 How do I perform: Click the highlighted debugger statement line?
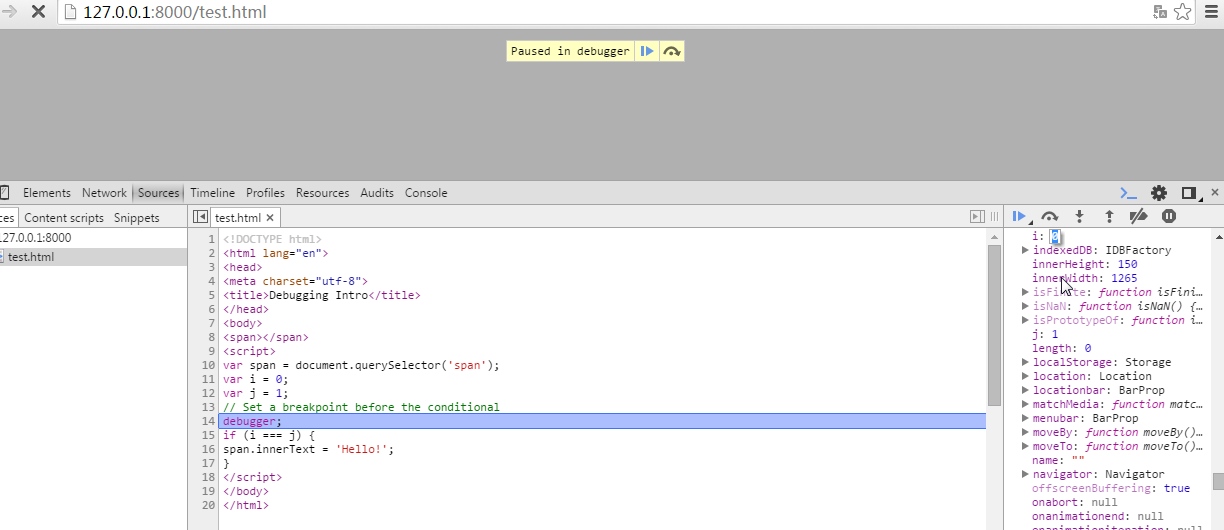(603, 421)
